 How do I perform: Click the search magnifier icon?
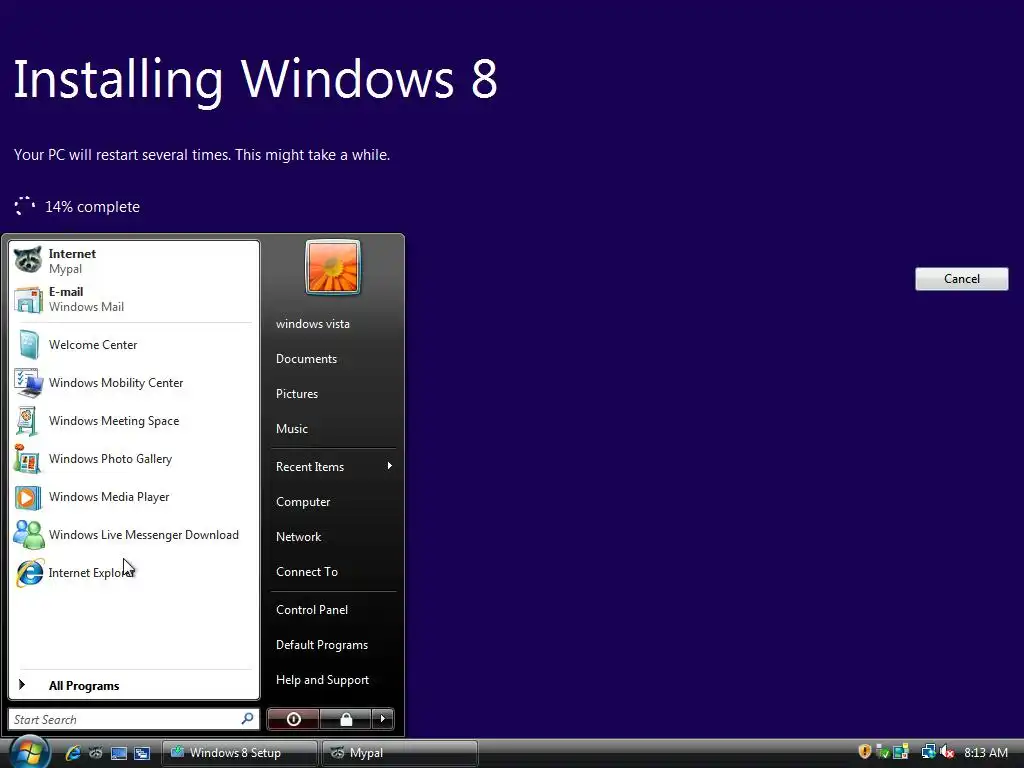click(248, 719)
